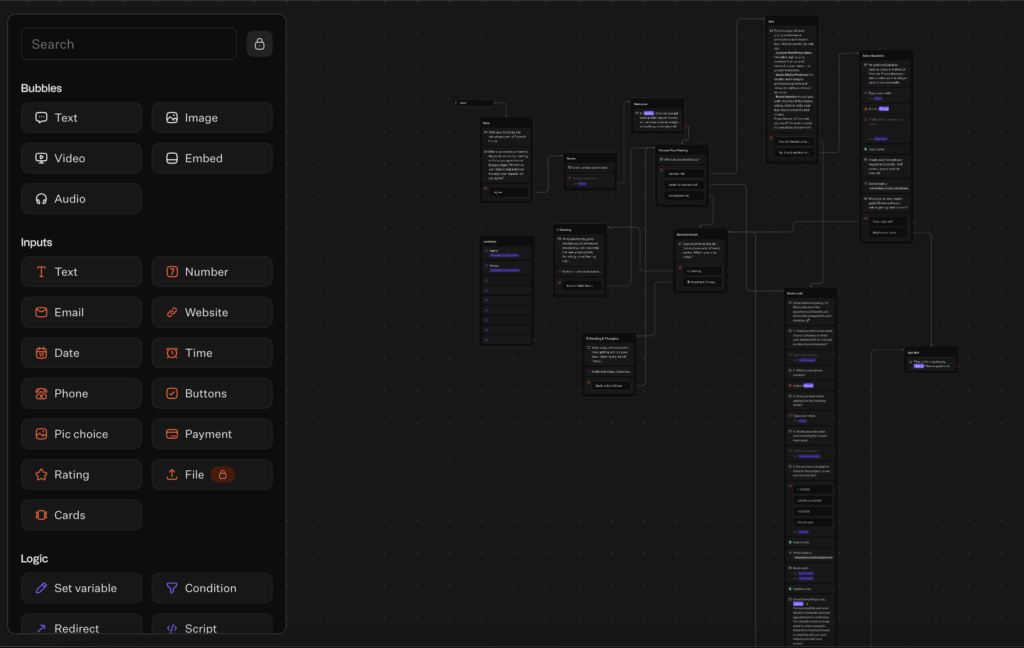Select the variables group title
This screenshot has width=1024, height=648.
click(x=490, y=241)
